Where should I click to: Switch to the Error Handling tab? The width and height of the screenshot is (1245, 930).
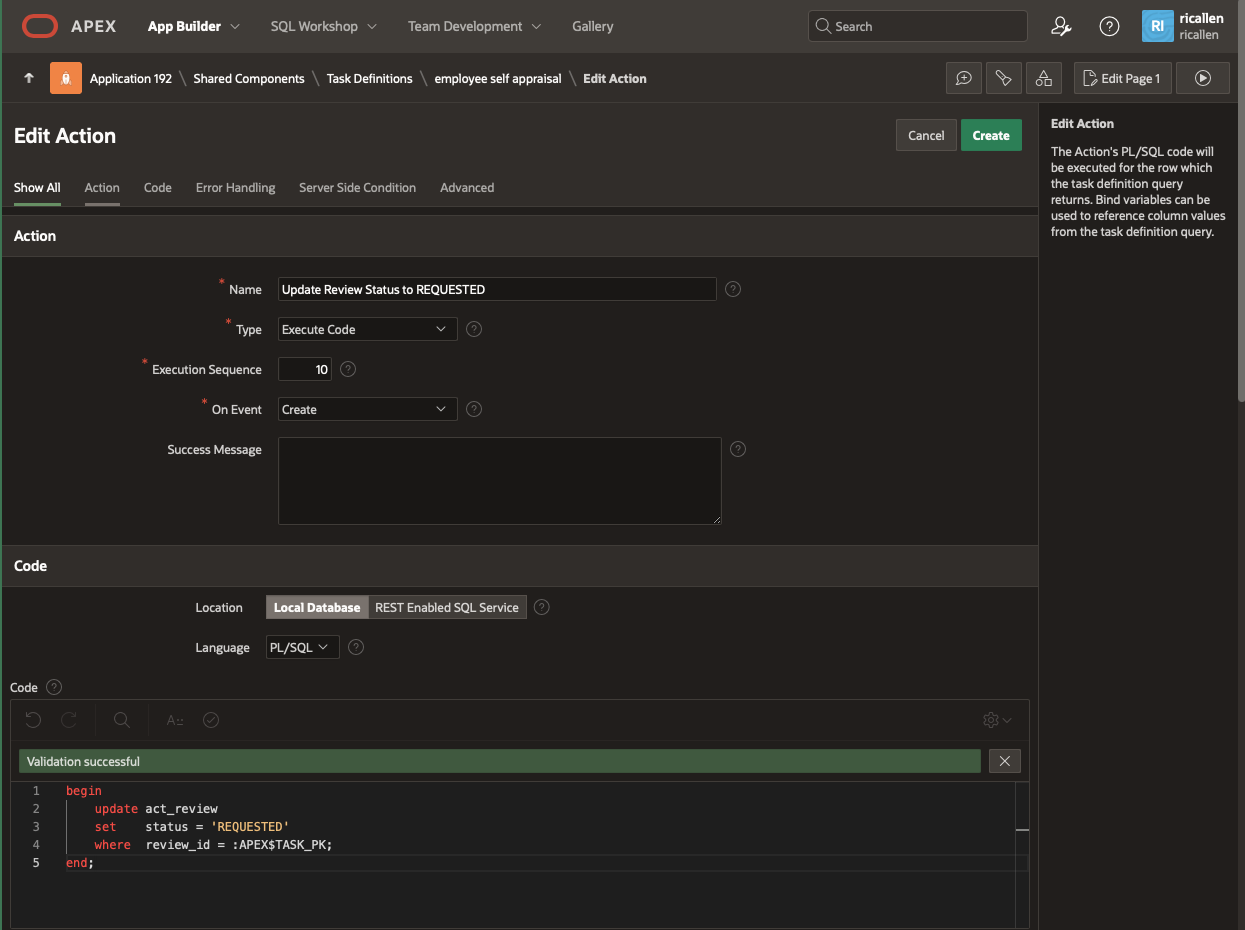click(x=235, y=187)
